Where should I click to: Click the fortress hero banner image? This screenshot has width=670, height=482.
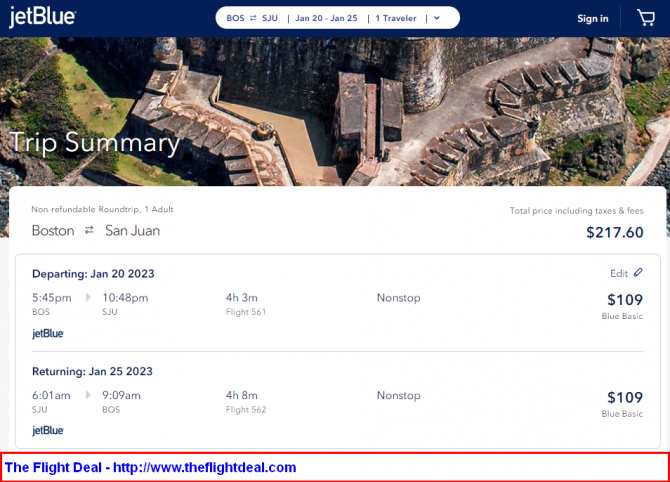click(x=400, y=100)
